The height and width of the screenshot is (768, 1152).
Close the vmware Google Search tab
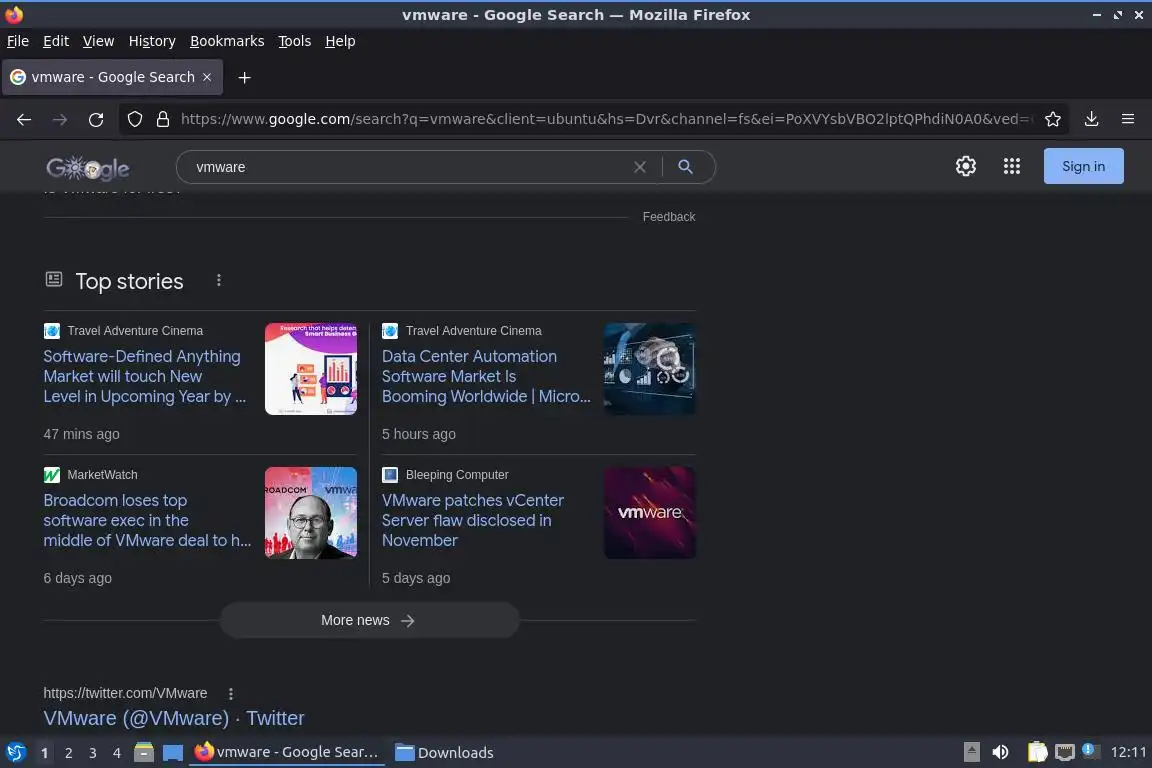point(207,77)
